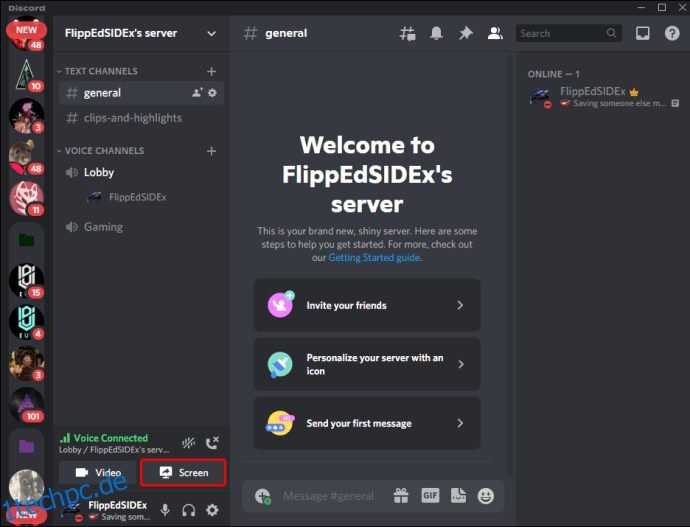Open the green server folder
Image resolution: width=690 pixels, height=527 pixels.
pyautogui.click(x=26, y=240)
